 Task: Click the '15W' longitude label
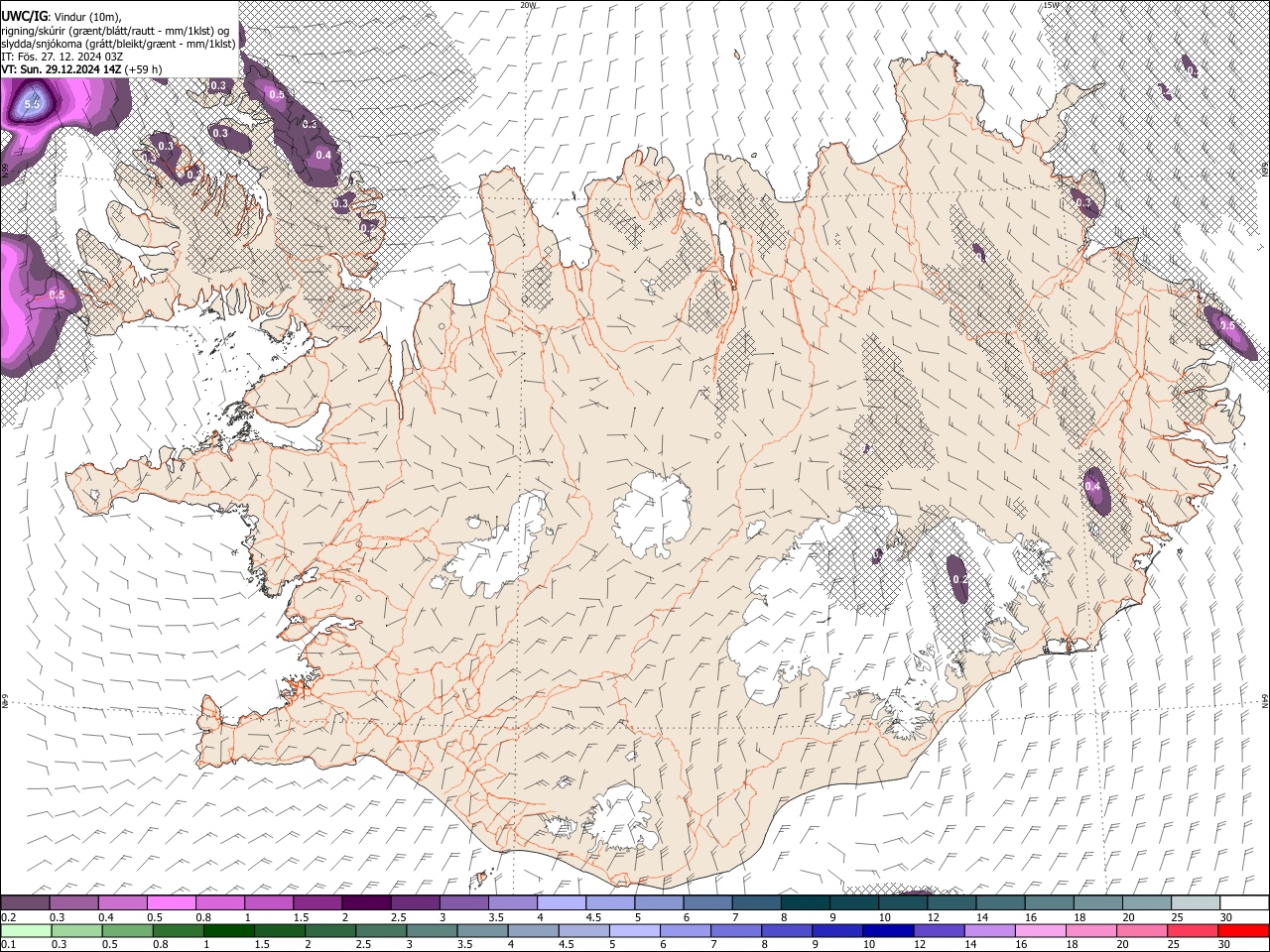[x=1051, y=5]
